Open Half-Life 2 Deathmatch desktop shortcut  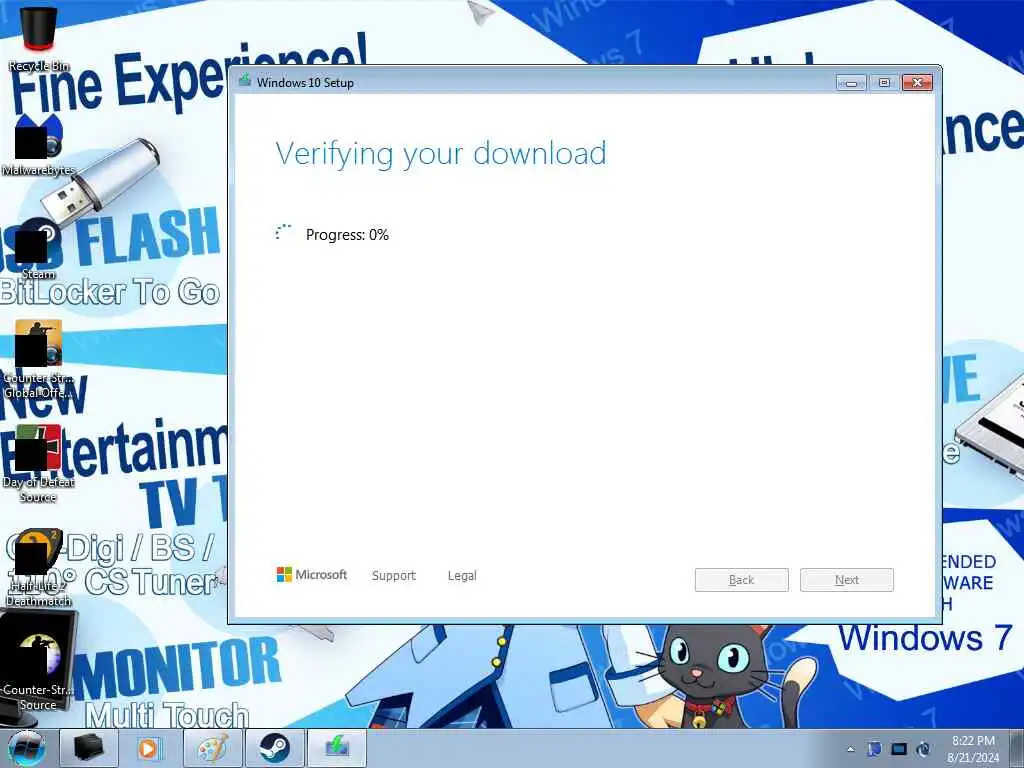(x=39, y=568)
